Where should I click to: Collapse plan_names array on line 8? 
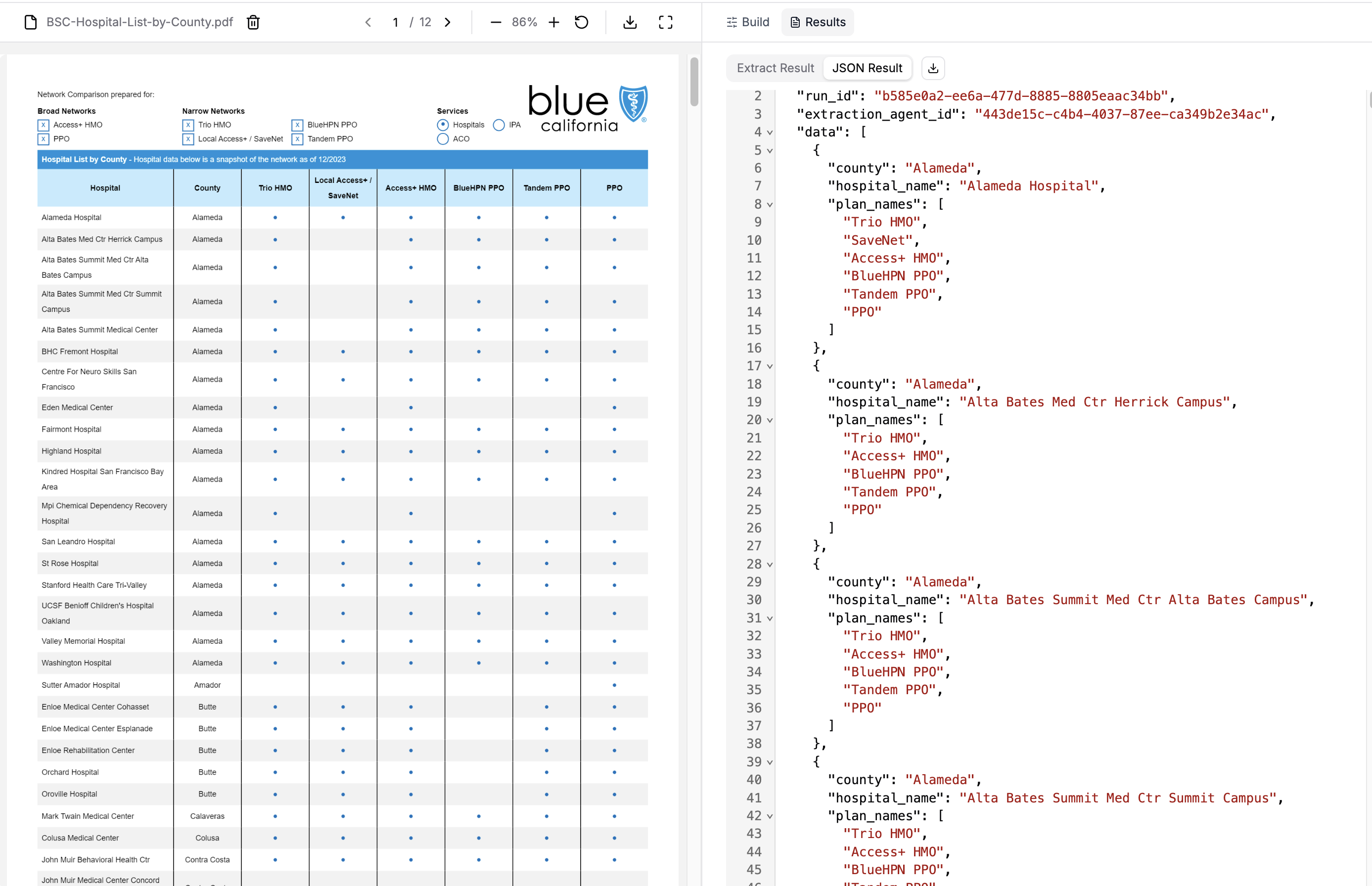point(770,205)
